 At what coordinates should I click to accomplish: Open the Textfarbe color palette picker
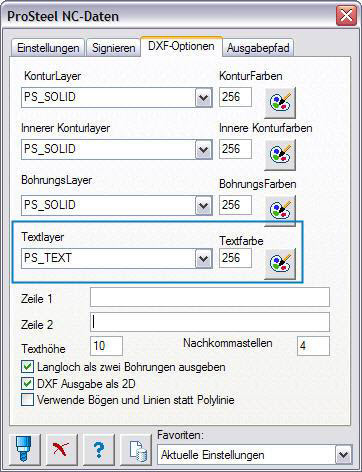tap(280, 264)
